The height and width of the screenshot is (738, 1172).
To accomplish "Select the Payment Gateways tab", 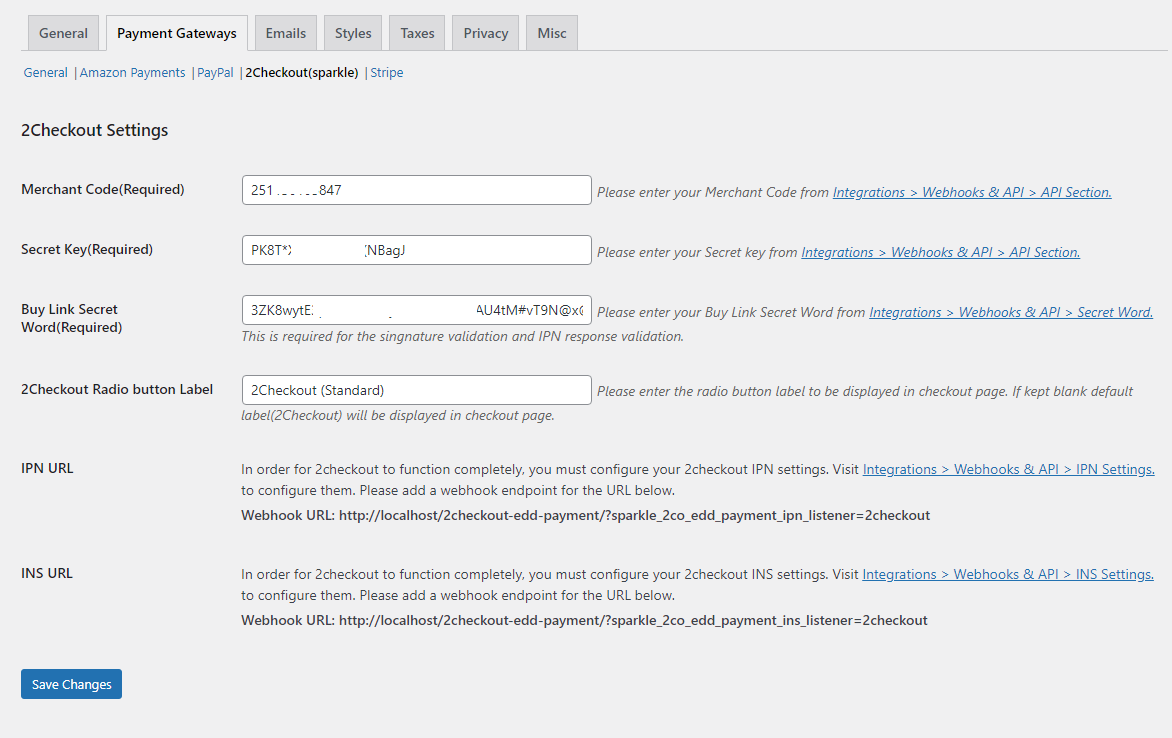I will pyautogui.click(x=176, y=33).
